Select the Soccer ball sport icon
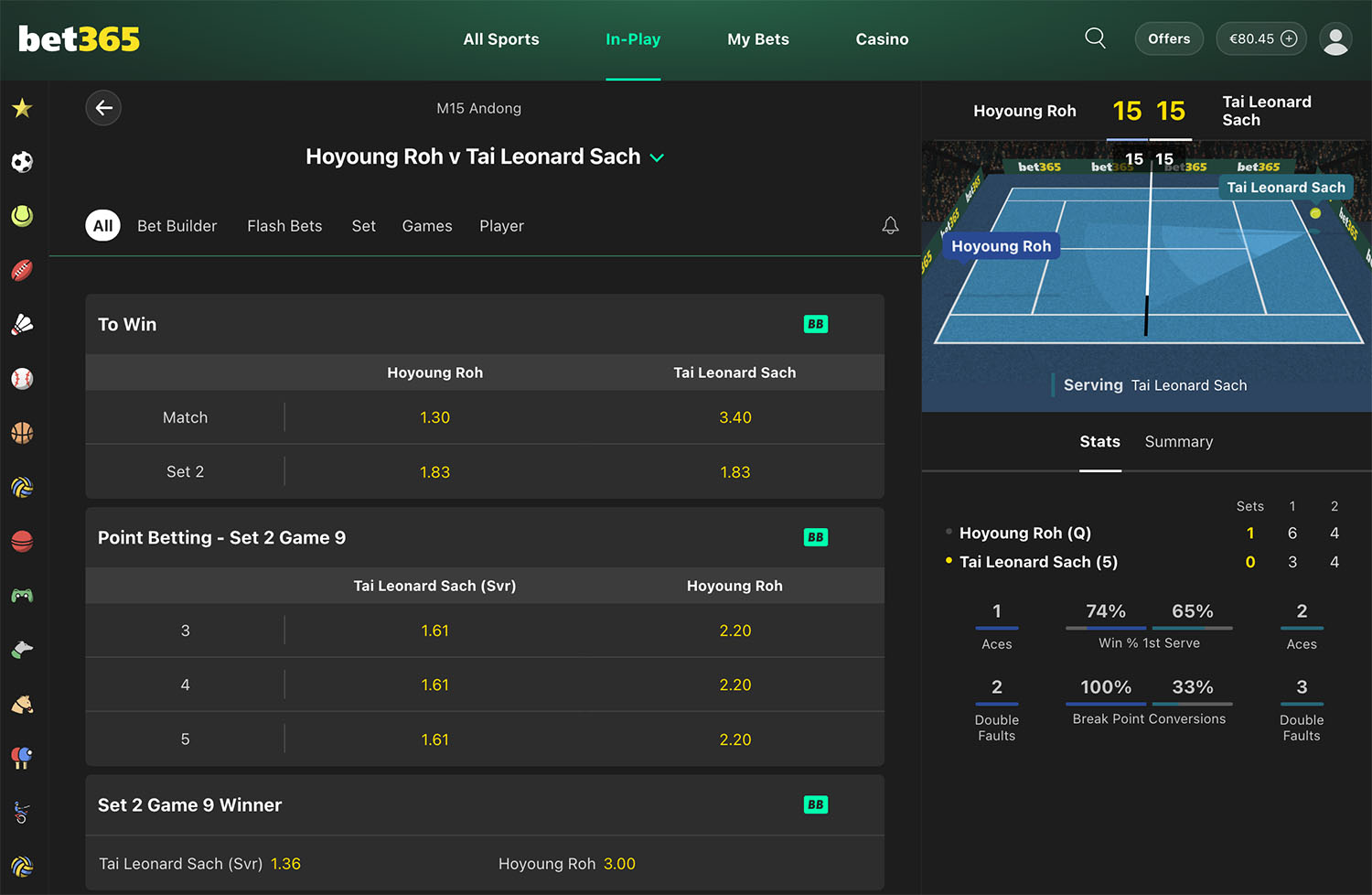Image resolution: width=1372 pixels, height=895 pixels. pos(22,162)
